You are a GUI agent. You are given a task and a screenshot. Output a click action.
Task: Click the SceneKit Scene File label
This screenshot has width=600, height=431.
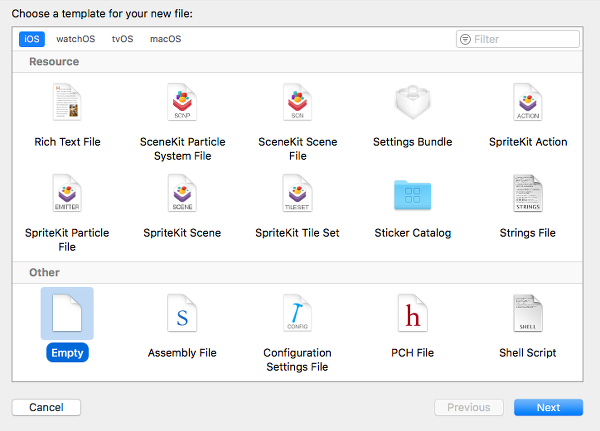[297, 149]
